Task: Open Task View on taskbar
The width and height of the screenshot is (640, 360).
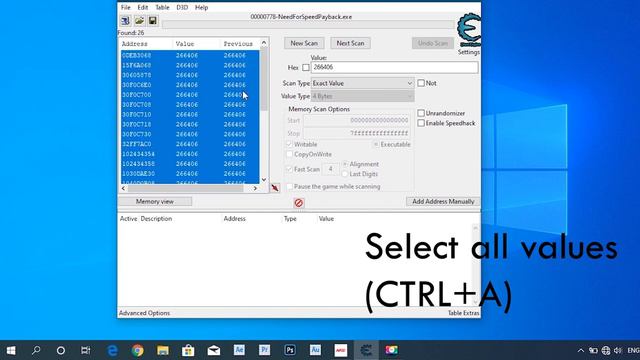Action: (85, 350)
